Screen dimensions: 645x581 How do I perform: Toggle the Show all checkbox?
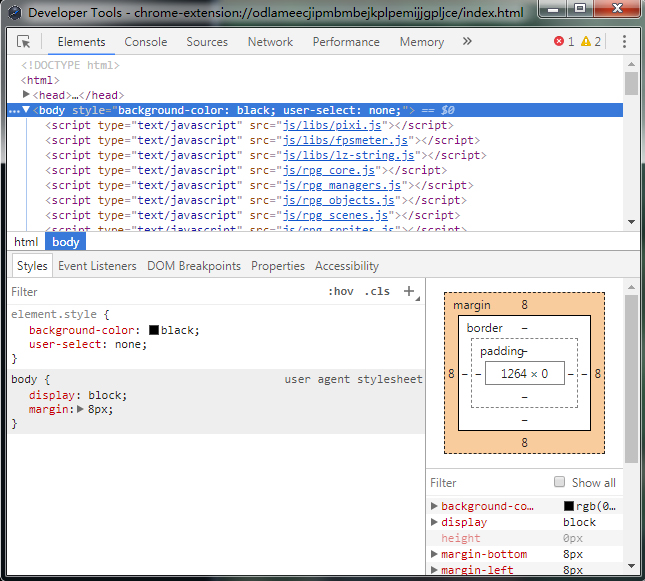pos(559,482)
